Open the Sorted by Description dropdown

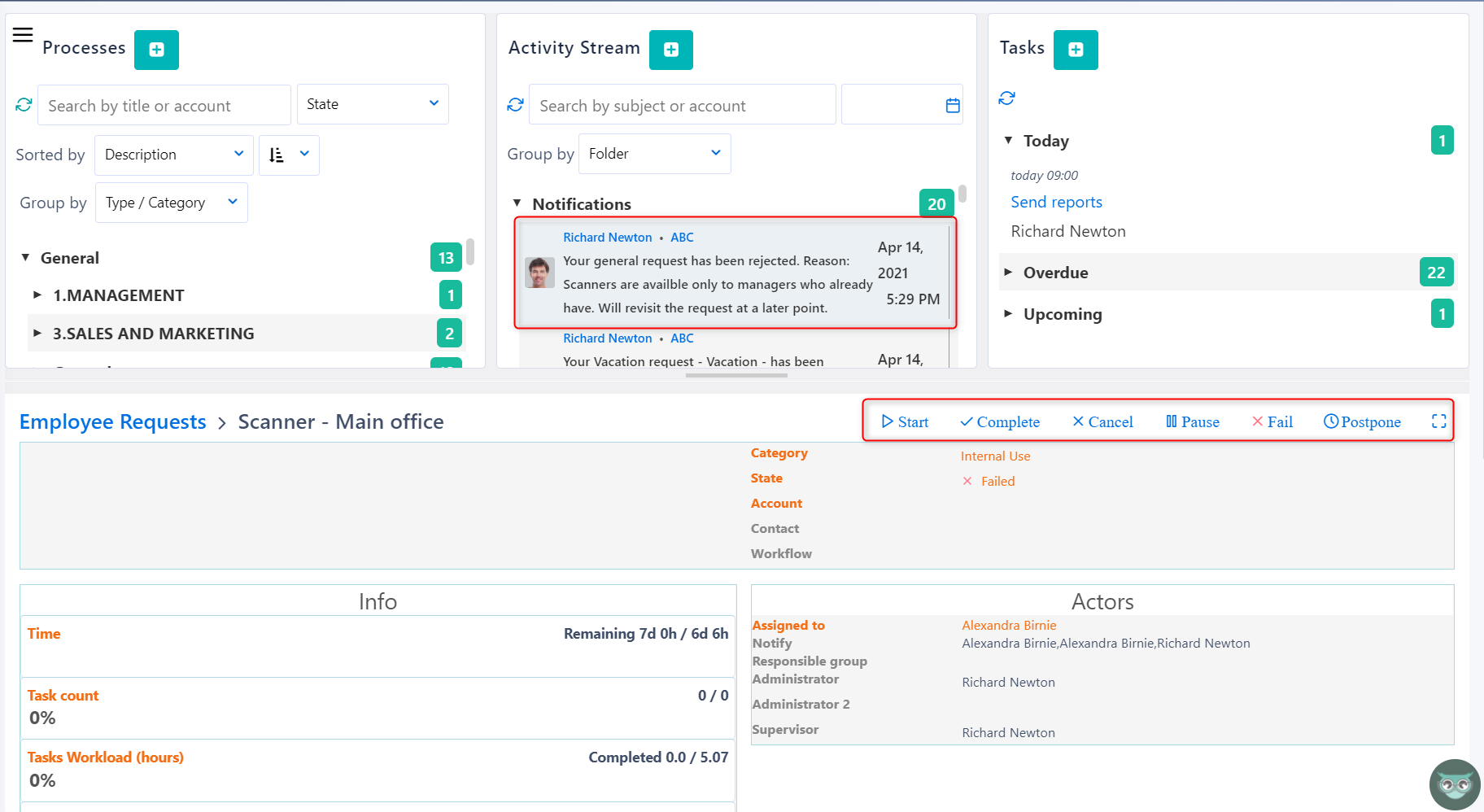[x=173, y=155]
